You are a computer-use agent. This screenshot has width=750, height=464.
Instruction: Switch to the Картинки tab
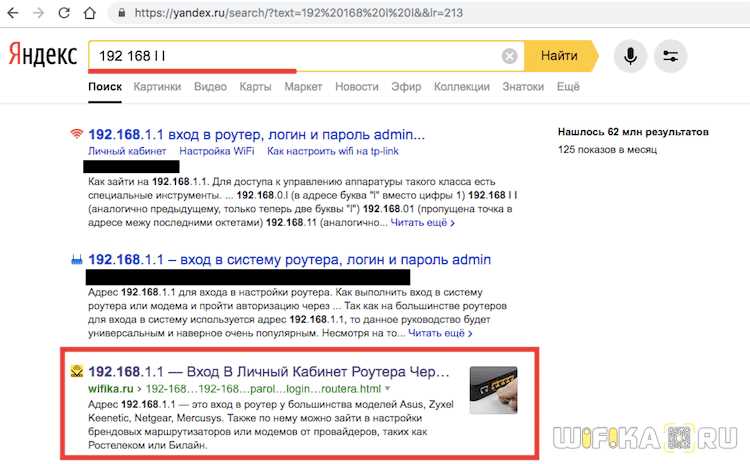click(157, 87)
